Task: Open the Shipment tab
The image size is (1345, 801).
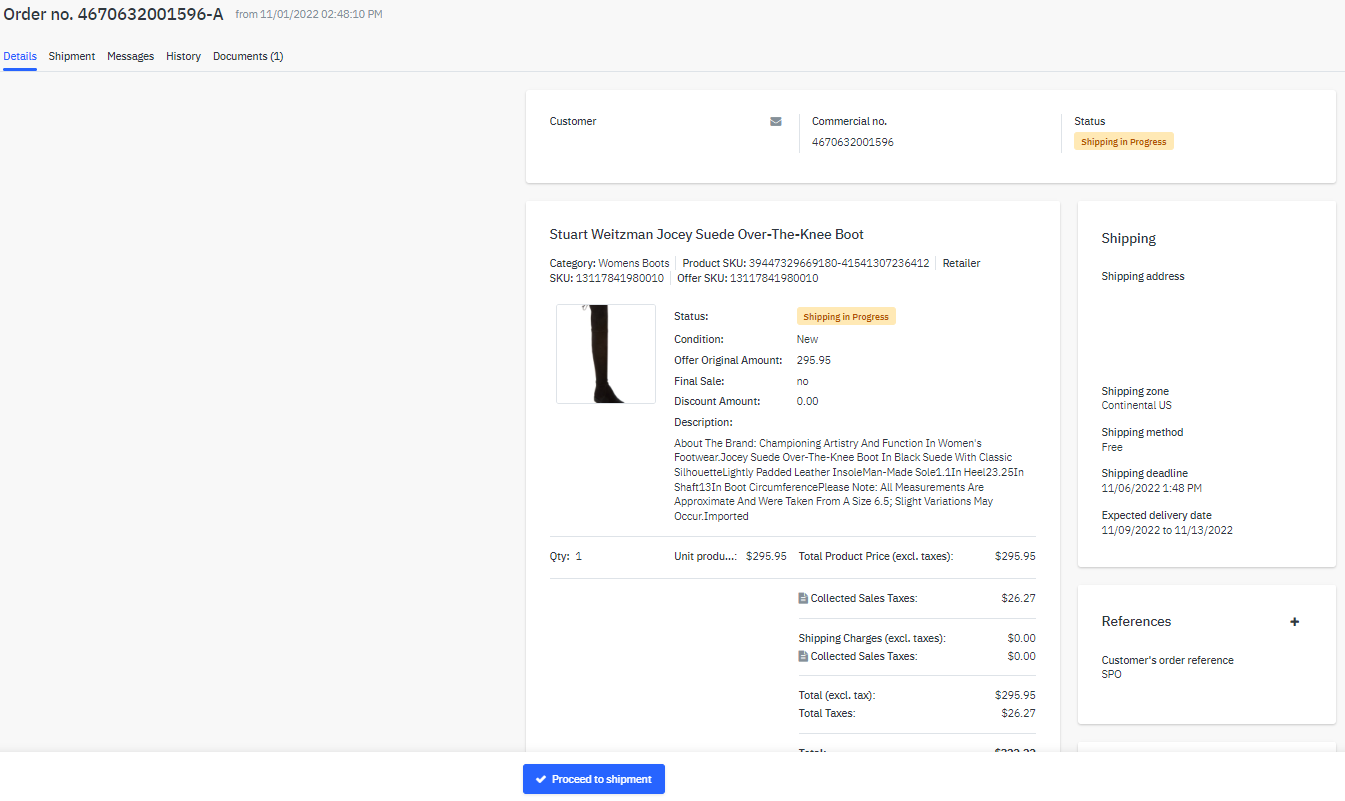Action: (72, 56)
